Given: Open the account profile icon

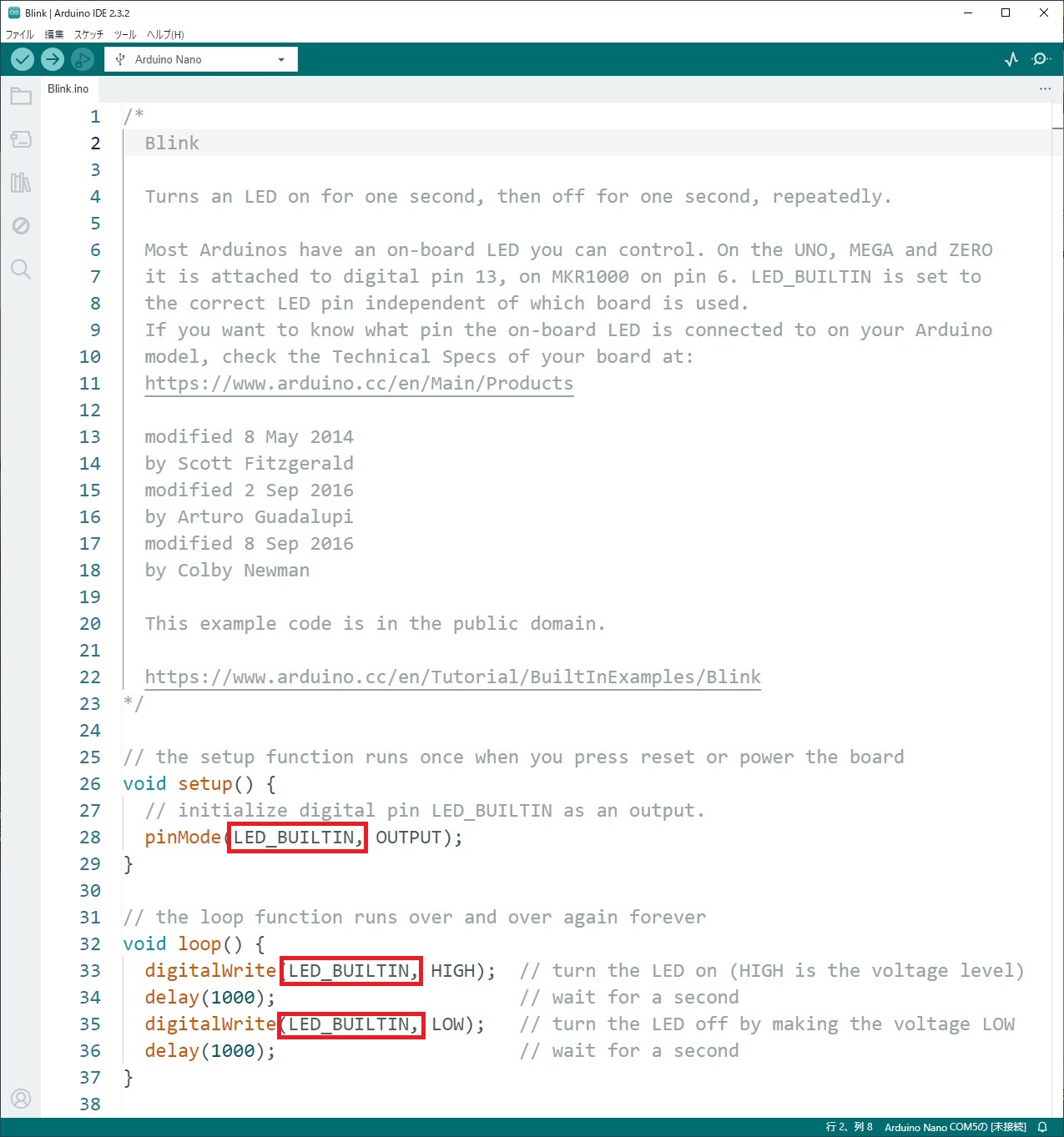Looking at the screenshot, I should [x=21, y=1099].
